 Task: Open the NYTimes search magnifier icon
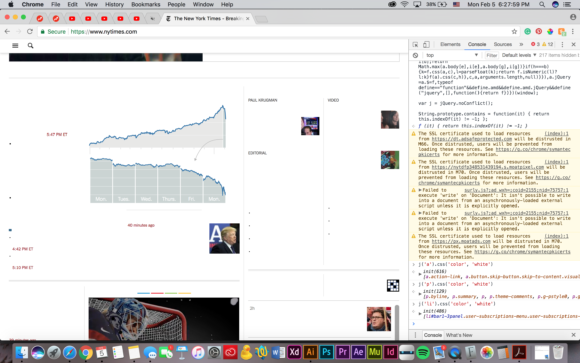[x=30, y=46]
